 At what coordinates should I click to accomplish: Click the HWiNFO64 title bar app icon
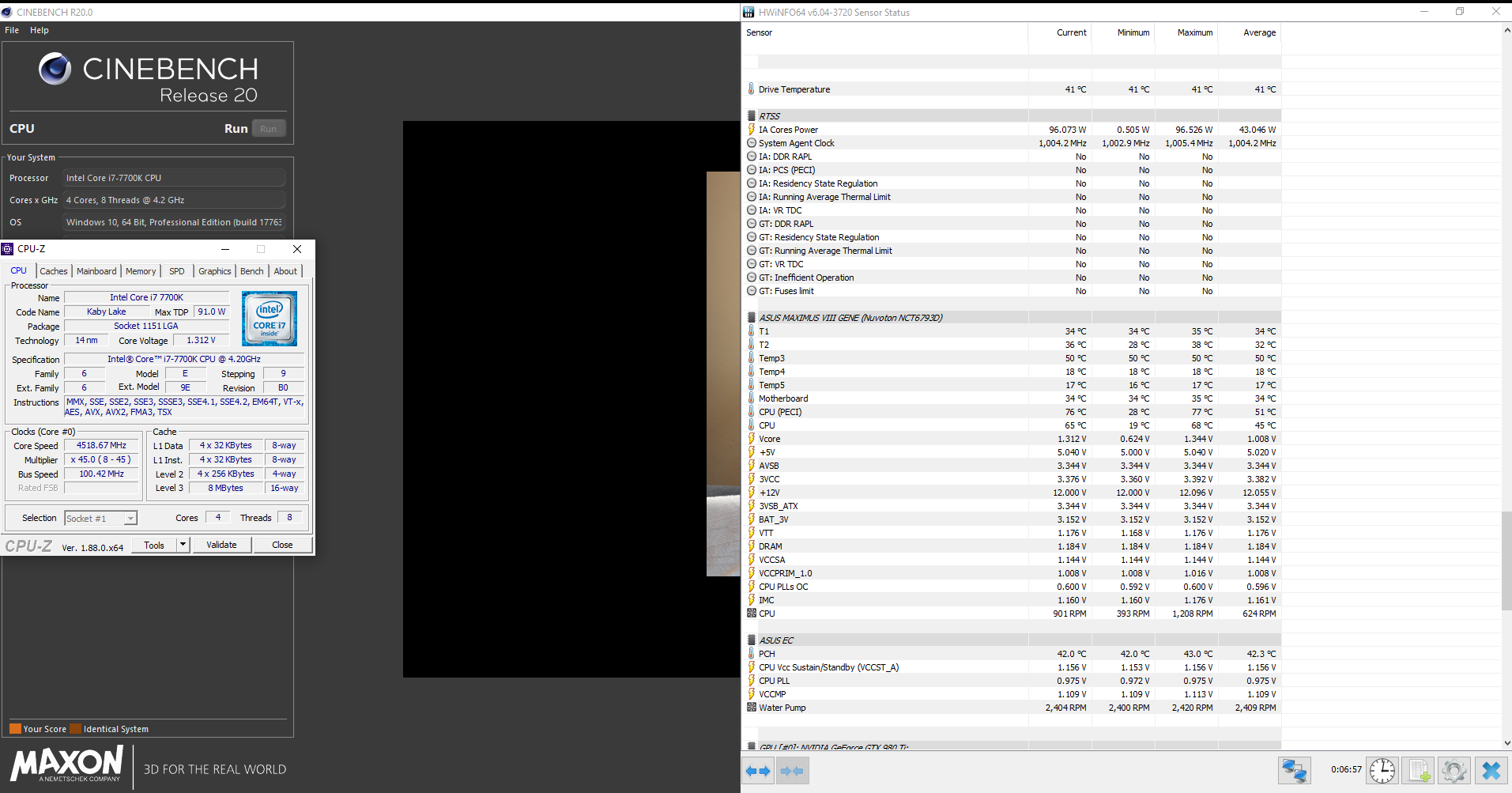(x=748, y=12)
